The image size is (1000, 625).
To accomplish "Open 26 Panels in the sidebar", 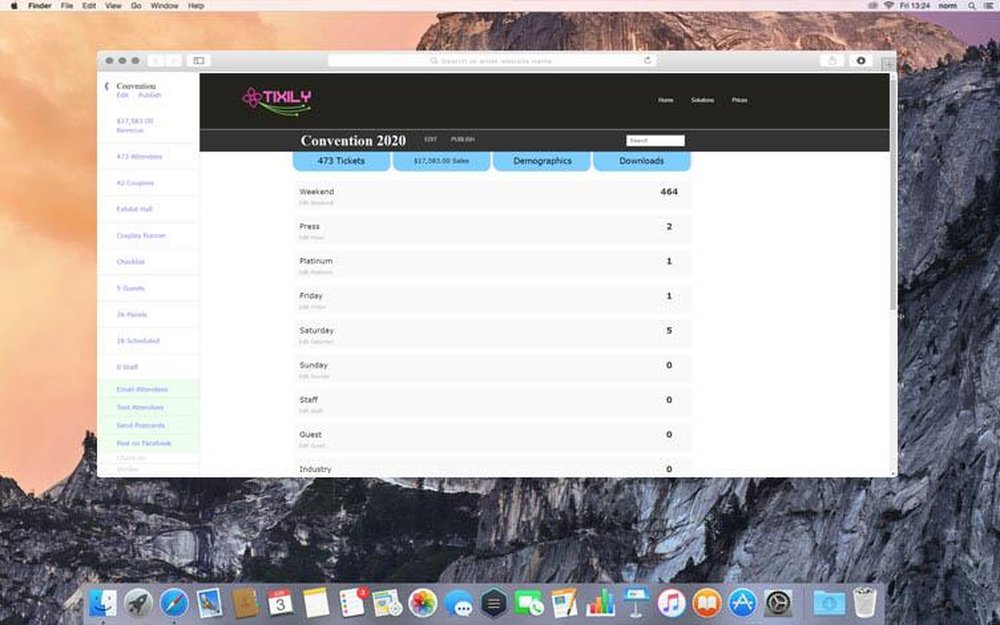I will click(131, 314).
